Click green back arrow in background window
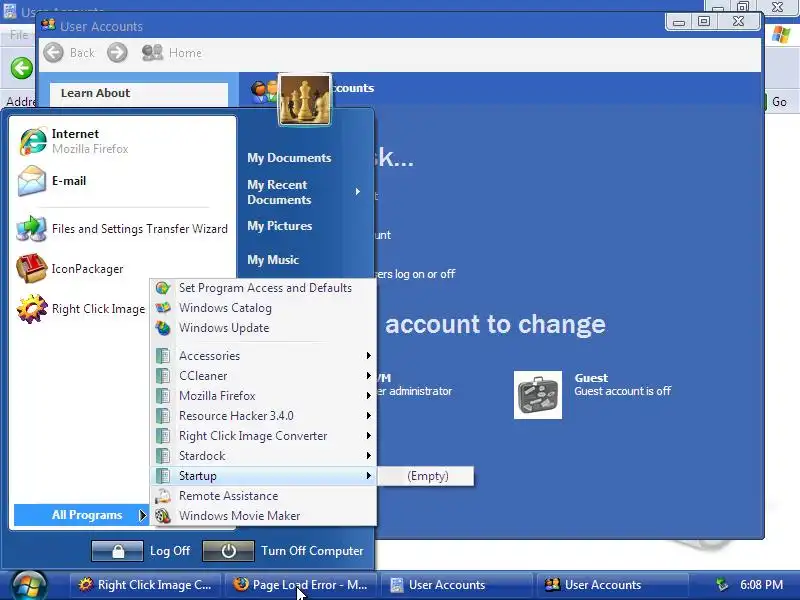This screenshot has height=600, width=800. 21,68
